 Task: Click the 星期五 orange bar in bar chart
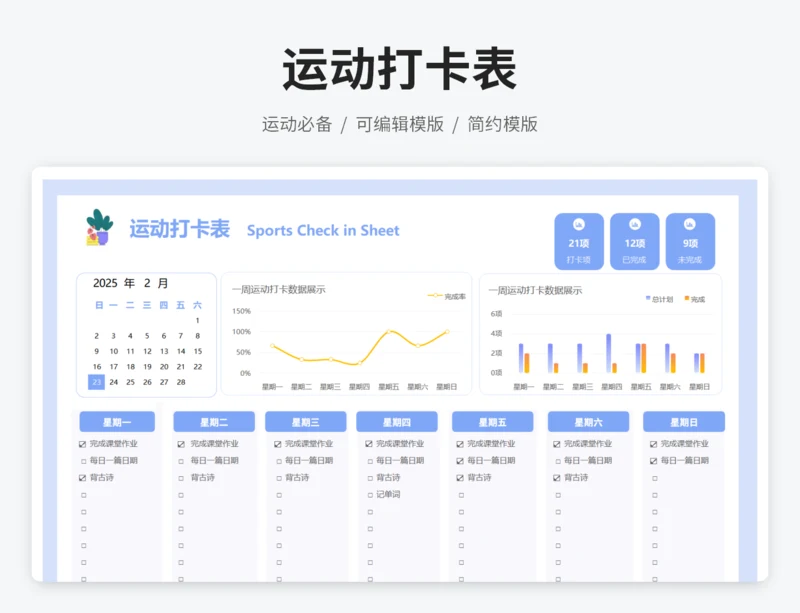[x=644, y=358]
